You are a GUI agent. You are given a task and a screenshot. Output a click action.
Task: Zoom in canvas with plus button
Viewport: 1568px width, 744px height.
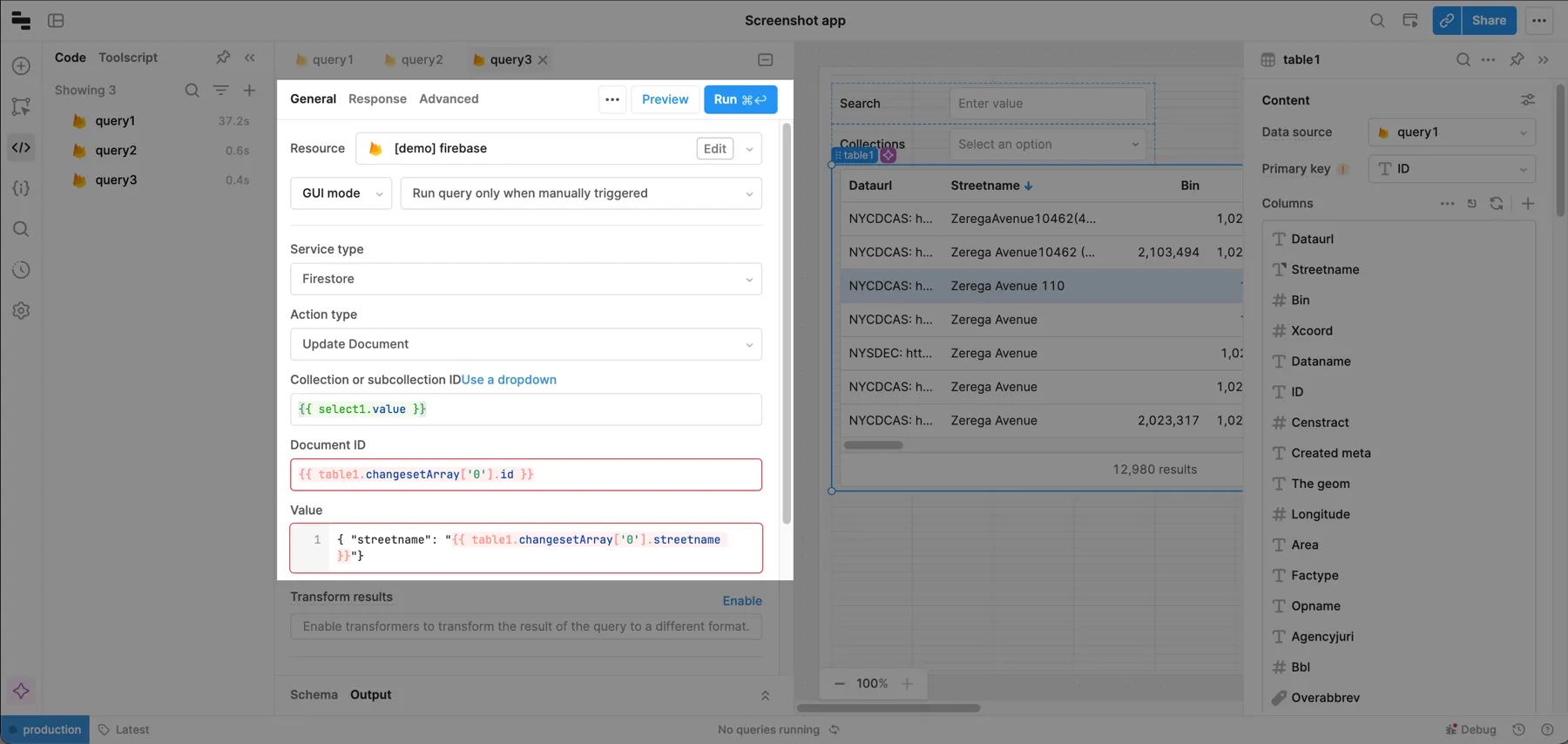[907, 684]
